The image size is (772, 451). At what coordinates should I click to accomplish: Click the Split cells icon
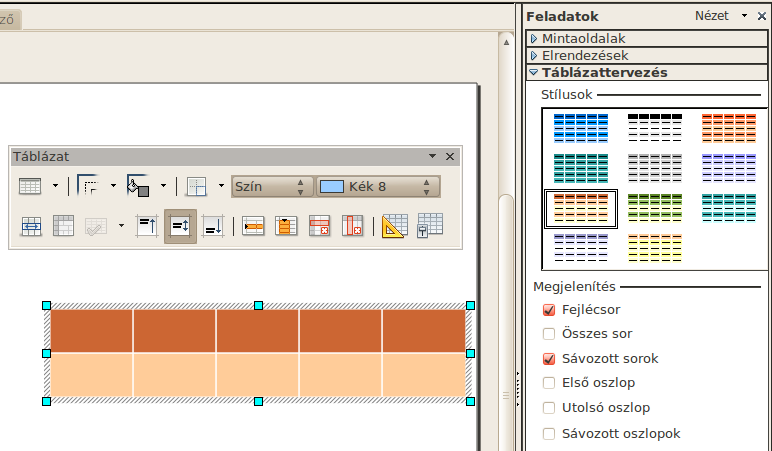click(64, 226)
